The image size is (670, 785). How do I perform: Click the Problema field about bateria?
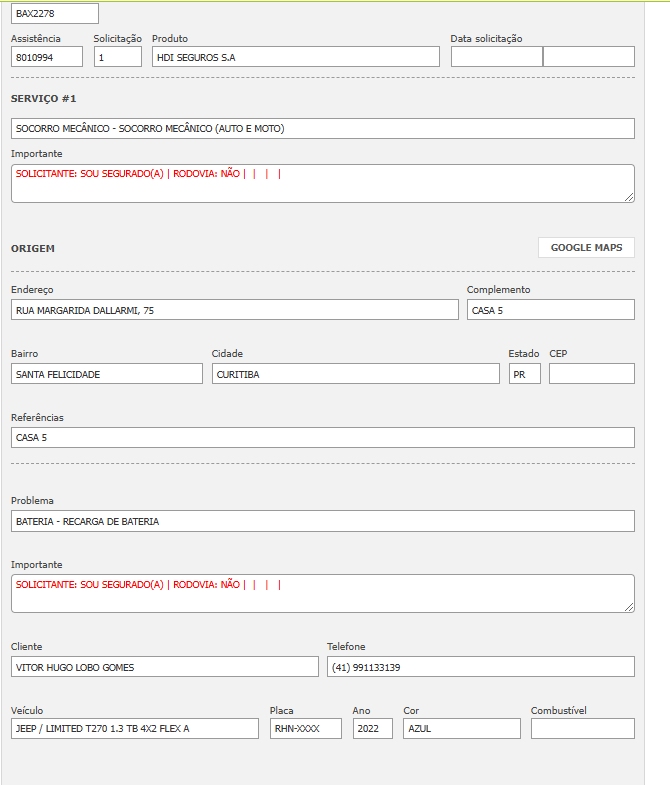click(x=322, y=521)
